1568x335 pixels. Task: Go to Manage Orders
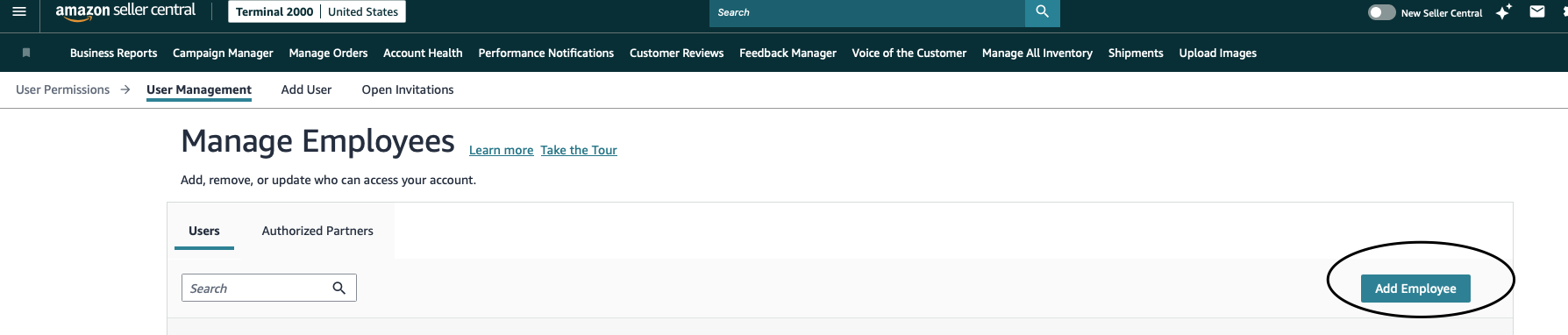(328, 53)
